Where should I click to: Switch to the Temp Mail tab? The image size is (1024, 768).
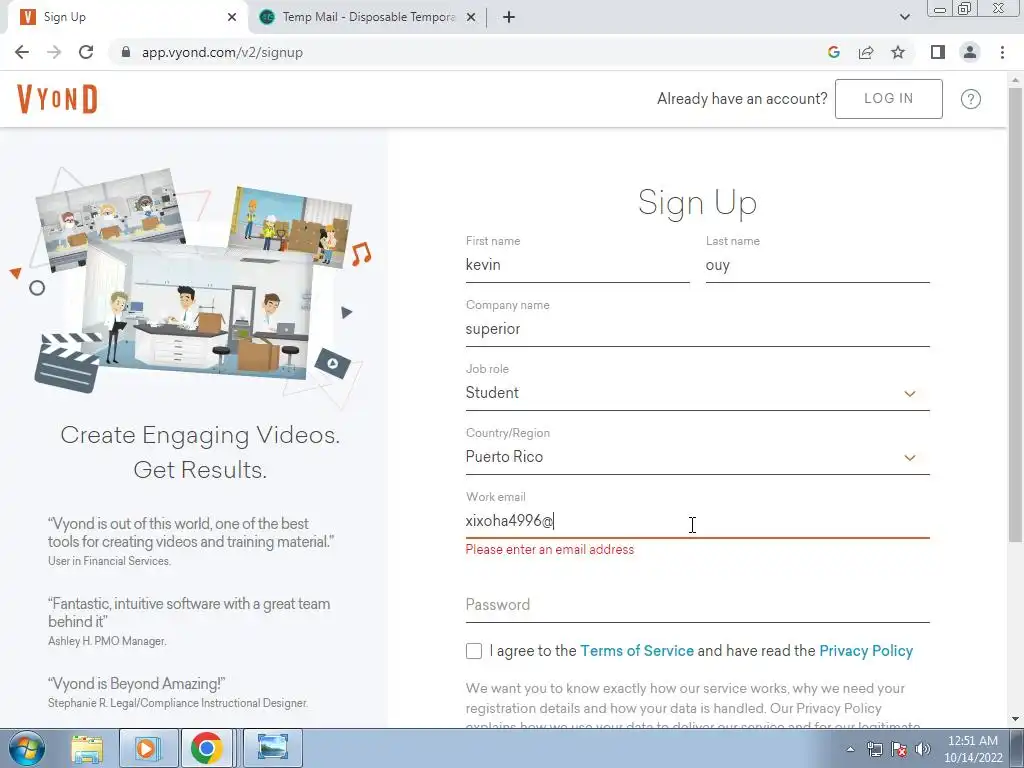tap(369, 17)
